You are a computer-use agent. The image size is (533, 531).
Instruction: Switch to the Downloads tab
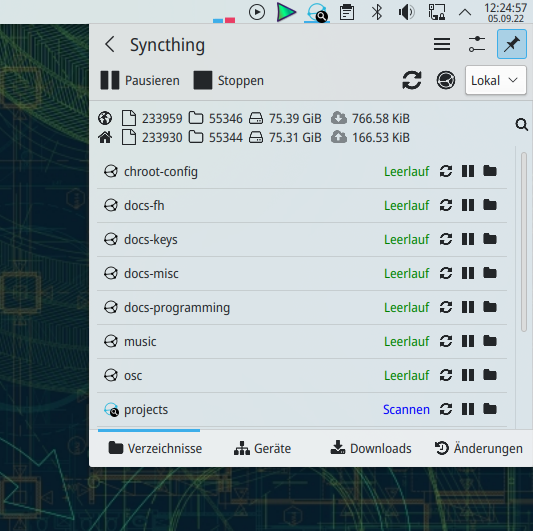(x=371, y=448)
